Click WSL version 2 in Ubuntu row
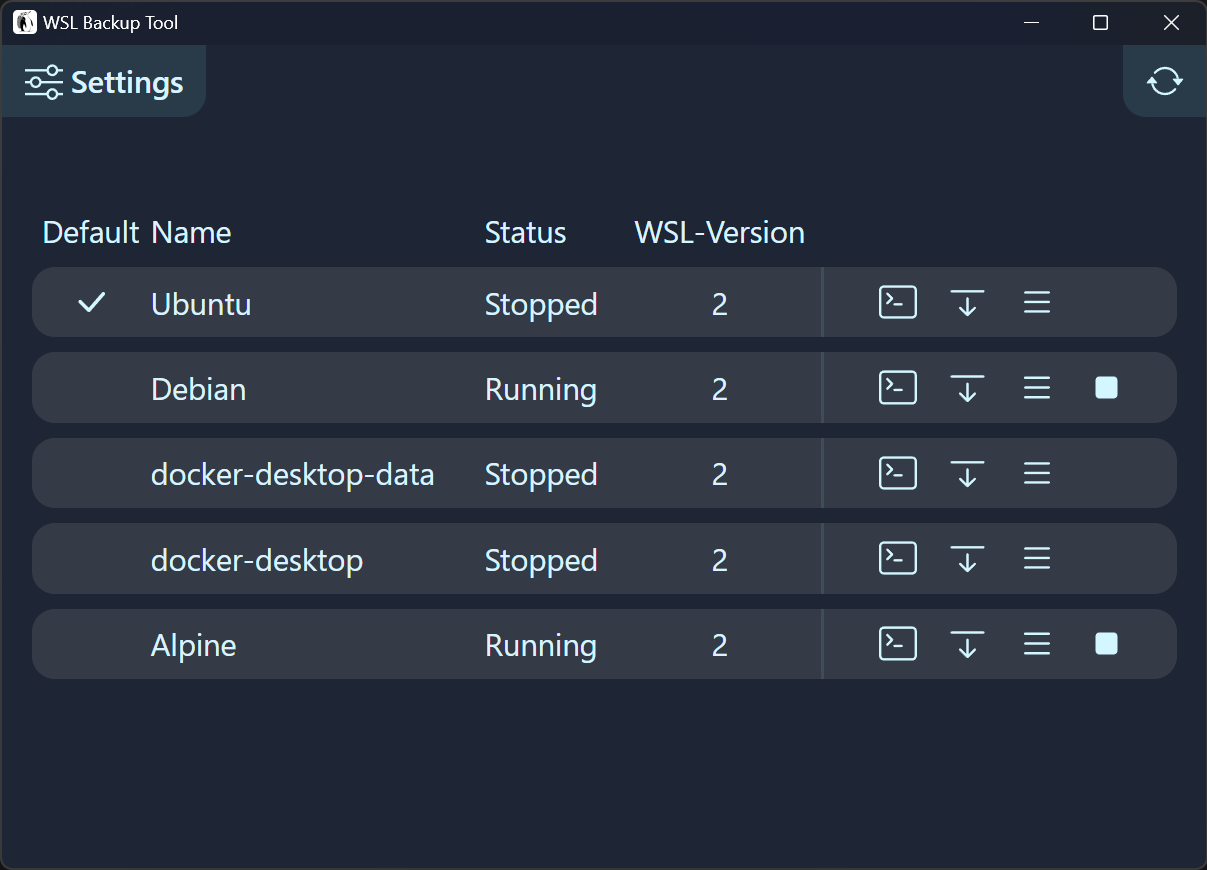Screen dimensions: 1207x870 click(720, 304)
